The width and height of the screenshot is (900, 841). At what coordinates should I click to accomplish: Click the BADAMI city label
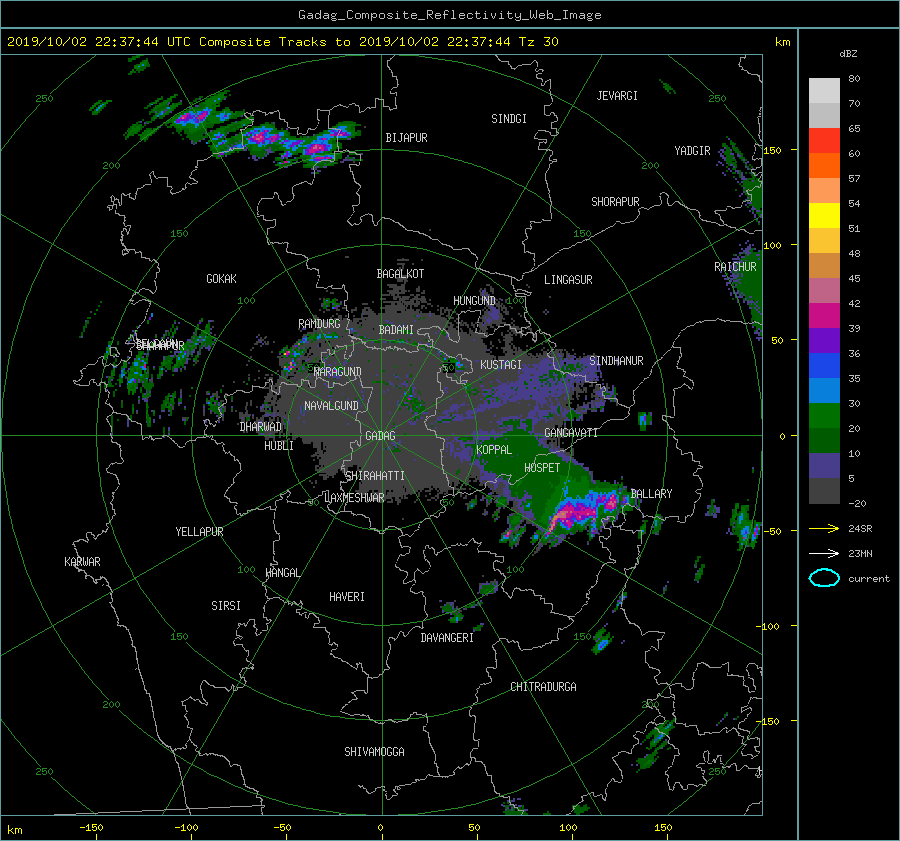396,330
